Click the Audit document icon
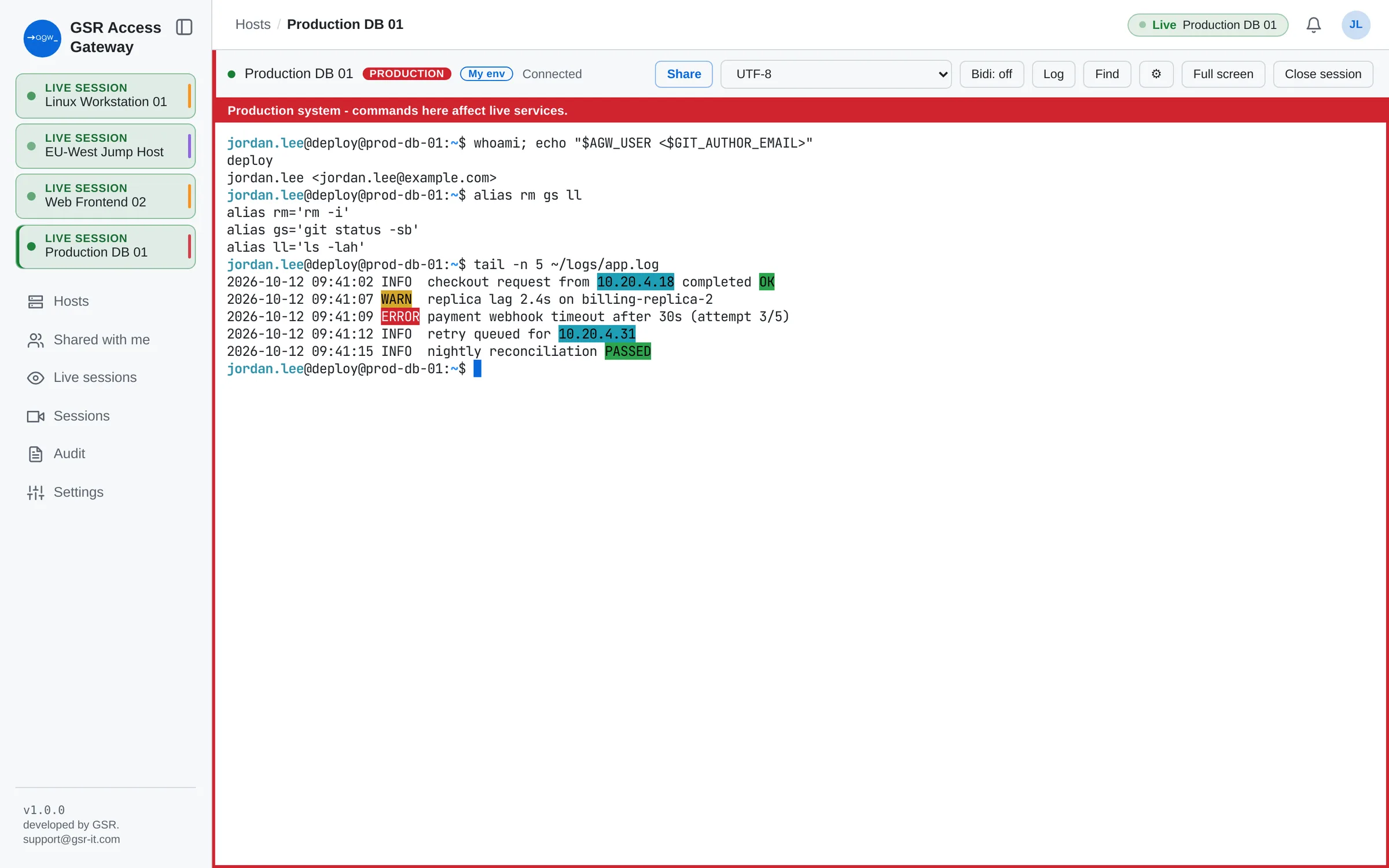Viewport: 1389px width, 868px height. coord(36,454)
